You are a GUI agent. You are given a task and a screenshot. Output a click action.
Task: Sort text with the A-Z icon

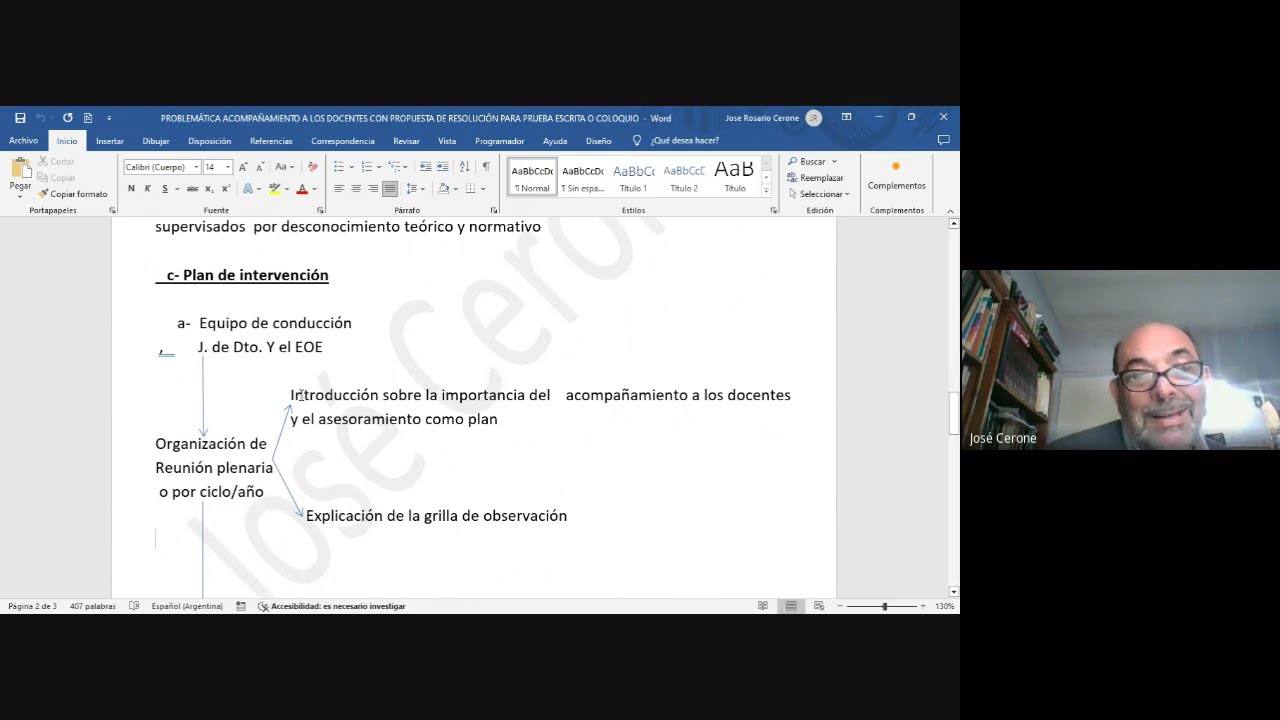[464, 167]
